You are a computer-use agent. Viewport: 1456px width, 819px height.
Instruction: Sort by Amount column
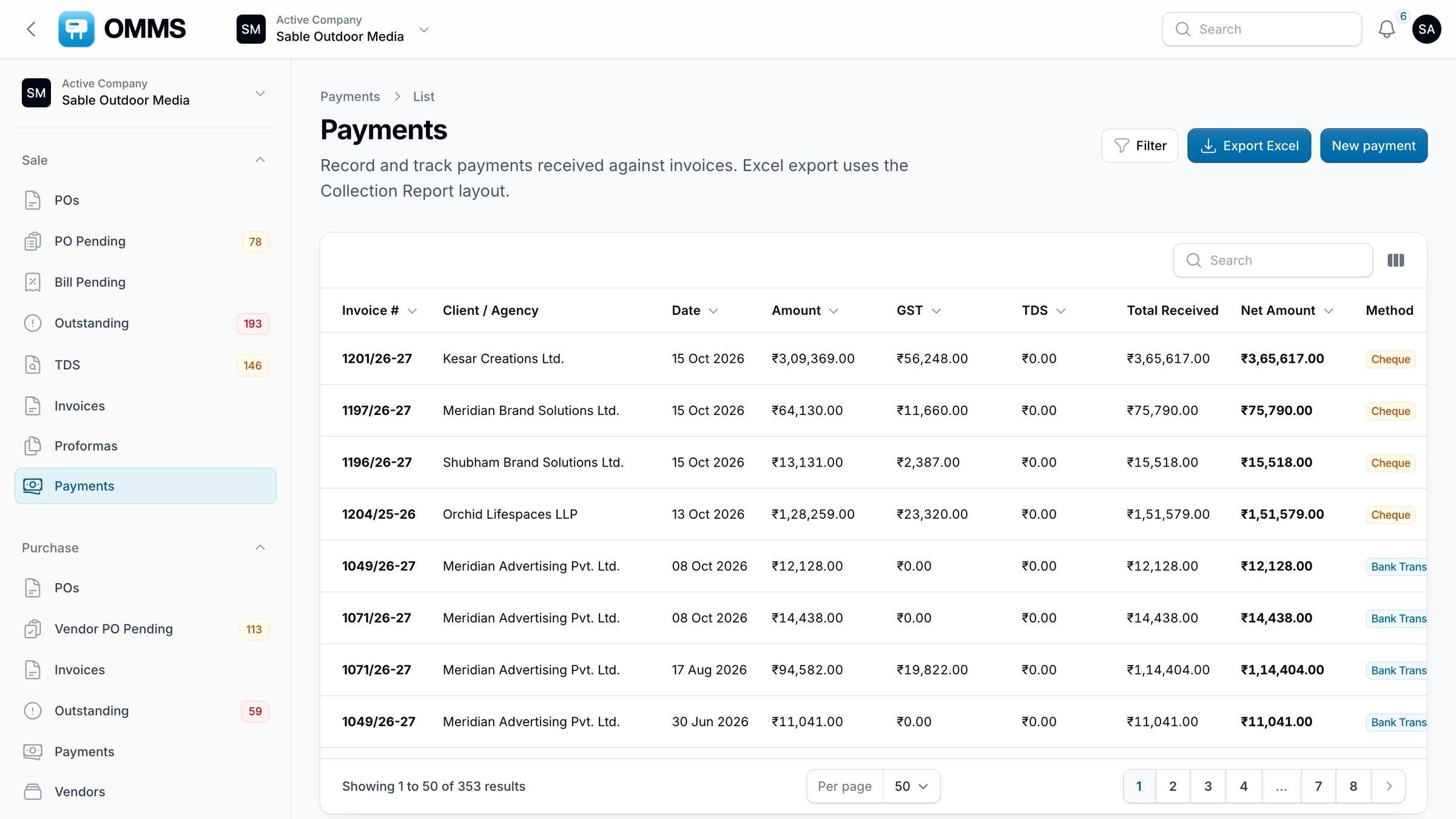[x=804, y=311]
